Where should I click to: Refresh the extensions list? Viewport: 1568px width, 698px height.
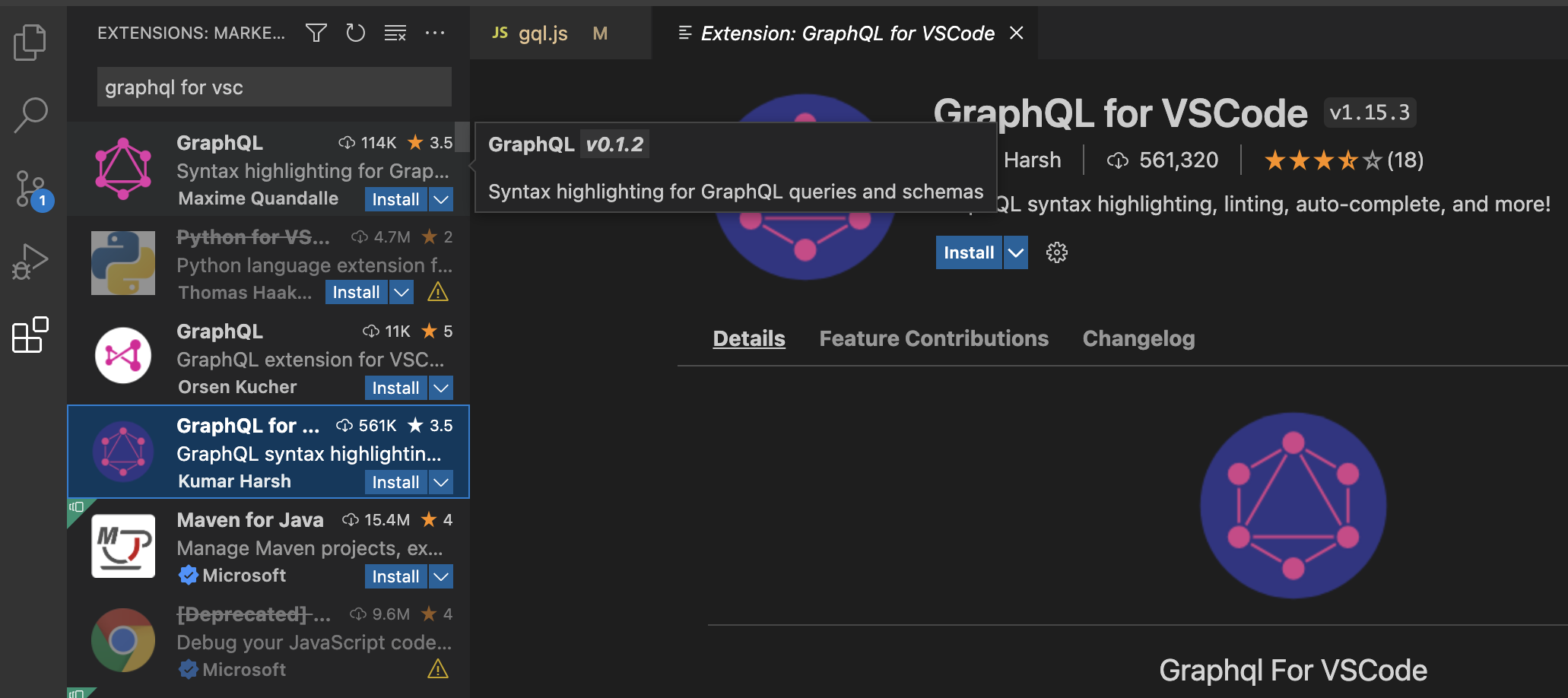tap(355, 33)
